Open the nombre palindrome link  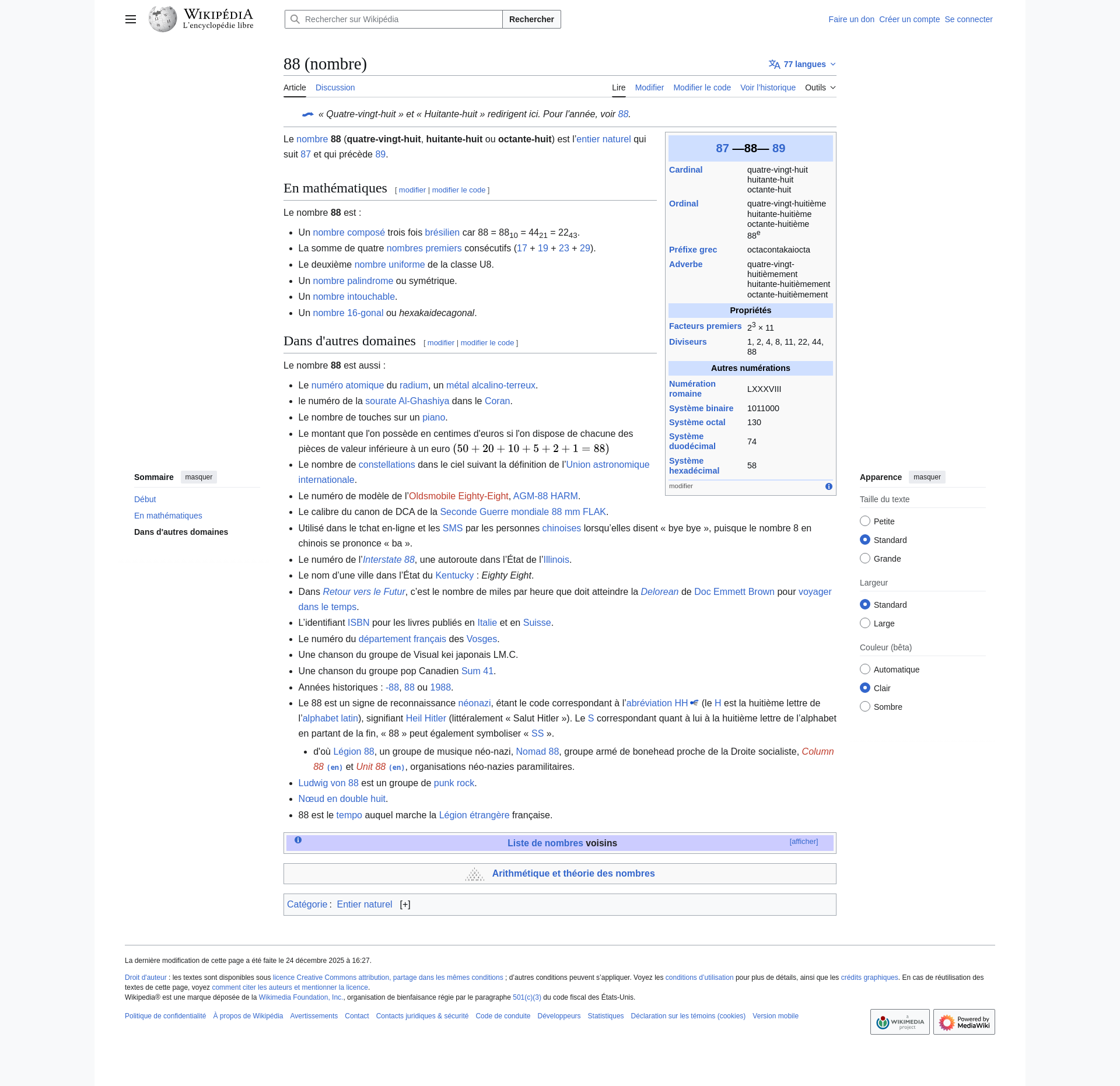353,281
